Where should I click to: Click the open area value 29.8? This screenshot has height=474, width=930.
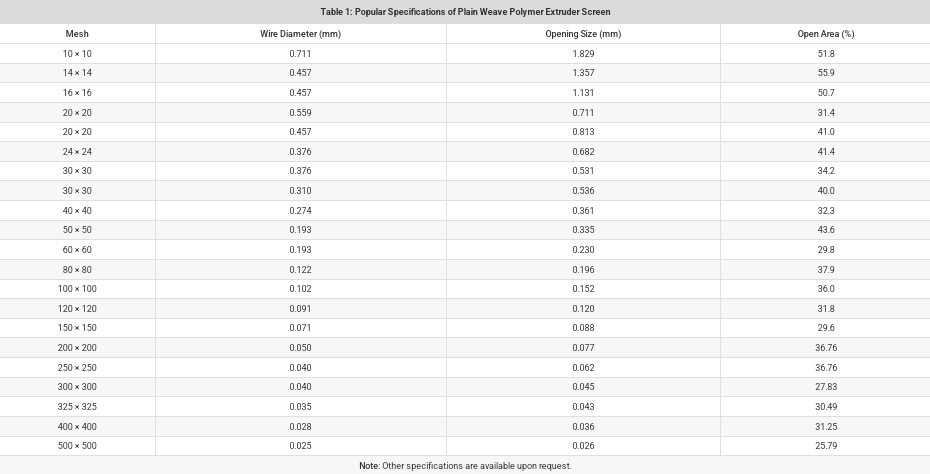tap(825, 250)
